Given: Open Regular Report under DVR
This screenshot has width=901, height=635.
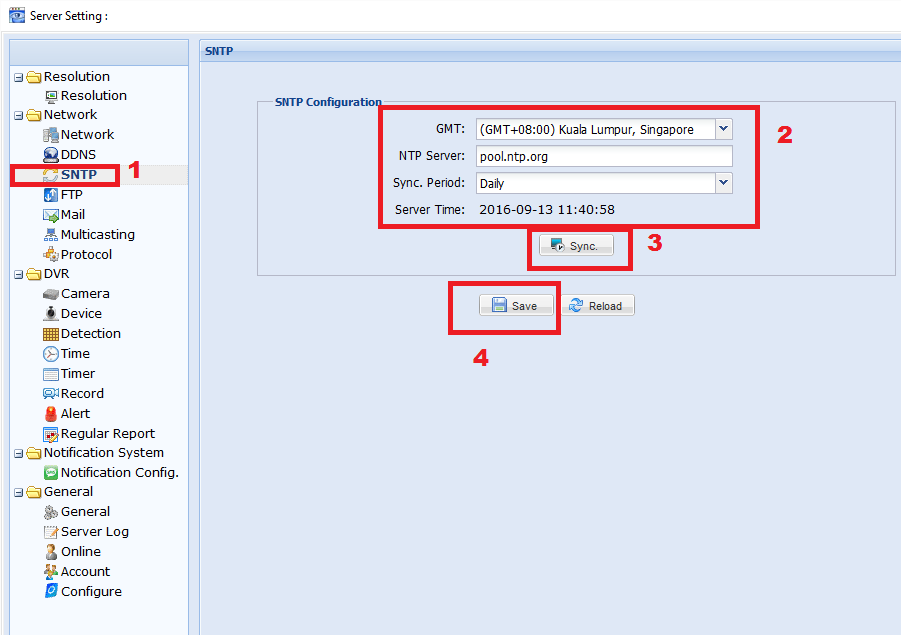Looking at the screenshot, I should point(107,433).
